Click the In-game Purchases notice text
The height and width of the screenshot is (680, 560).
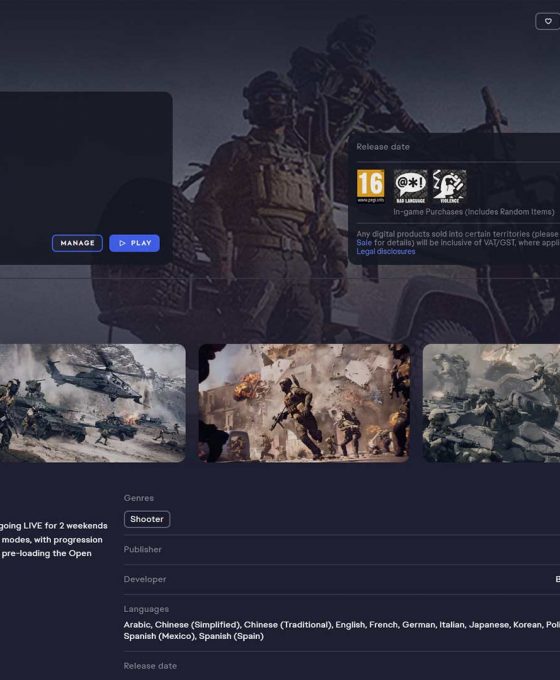(x=474, y=212)
